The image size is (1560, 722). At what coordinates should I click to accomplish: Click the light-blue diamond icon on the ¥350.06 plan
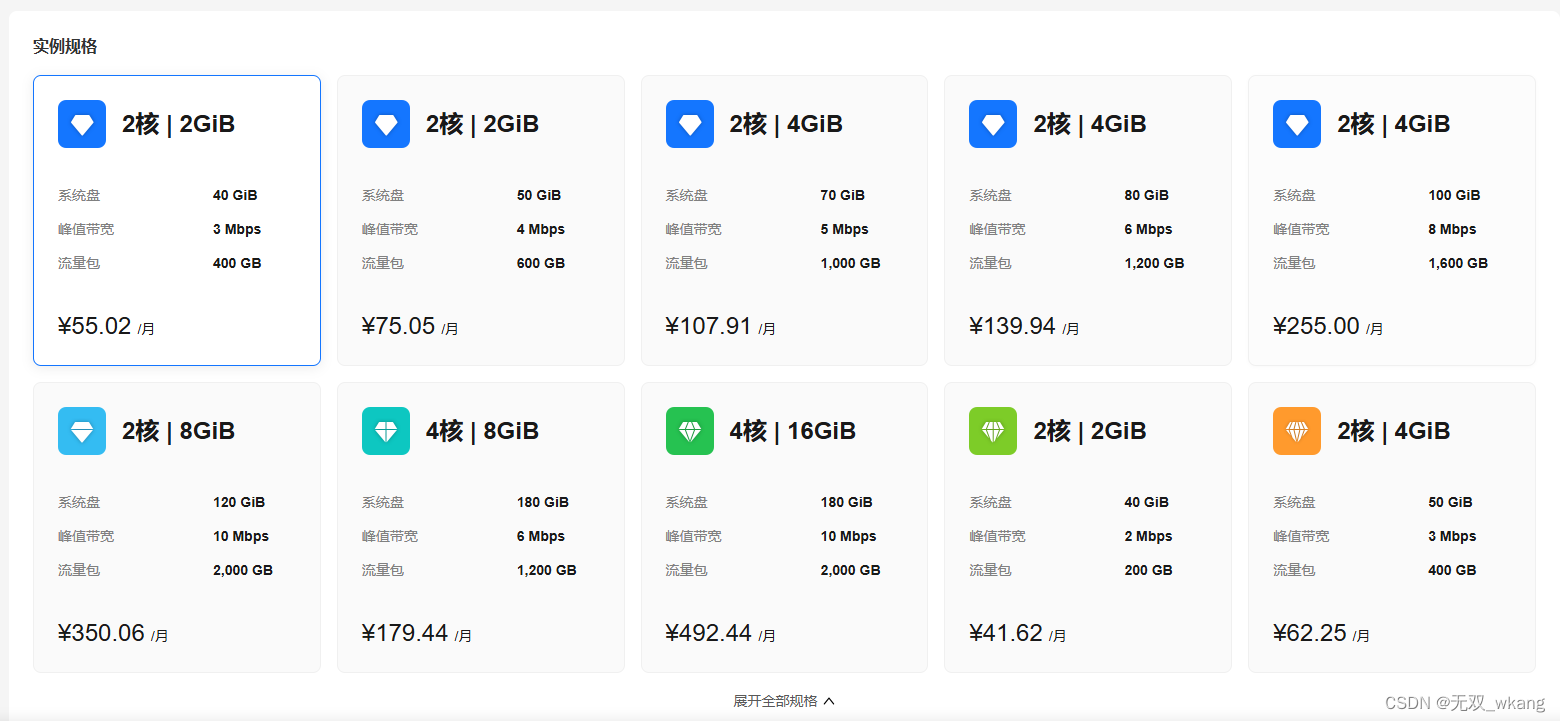pyautogui.click(x=82, y=431)
